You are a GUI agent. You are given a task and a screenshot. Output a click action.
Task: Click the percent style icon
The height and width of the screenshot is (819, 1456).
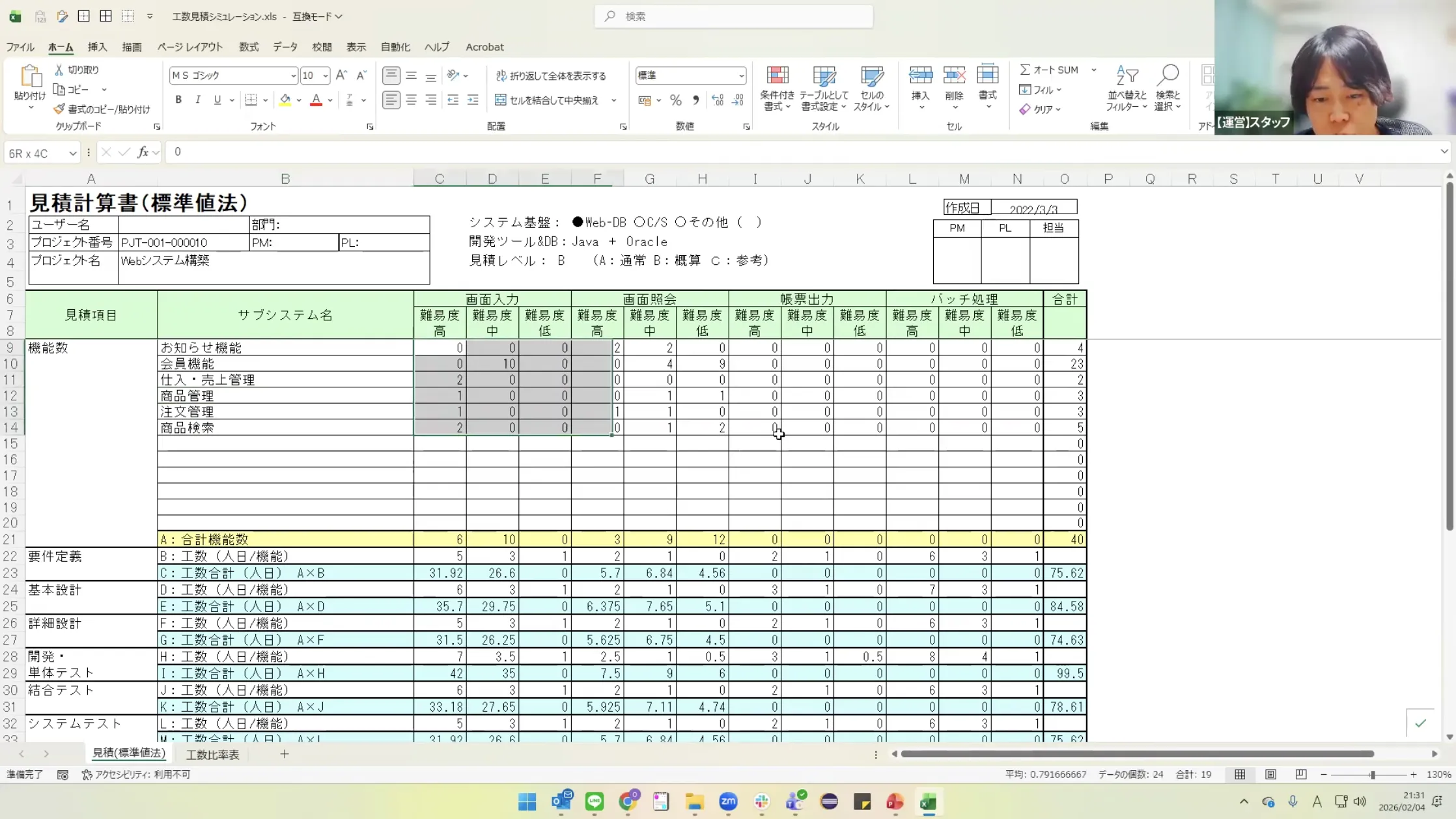(676, 100)
